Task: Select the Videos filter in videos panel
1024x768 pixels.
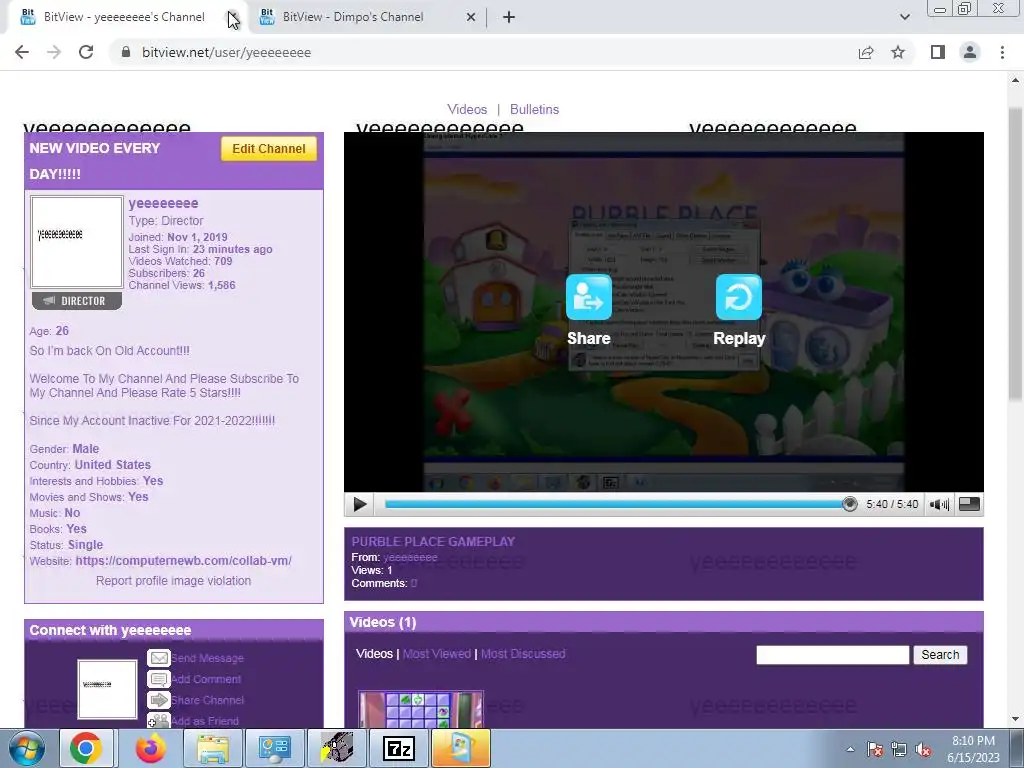Action: tap(374, 654)
